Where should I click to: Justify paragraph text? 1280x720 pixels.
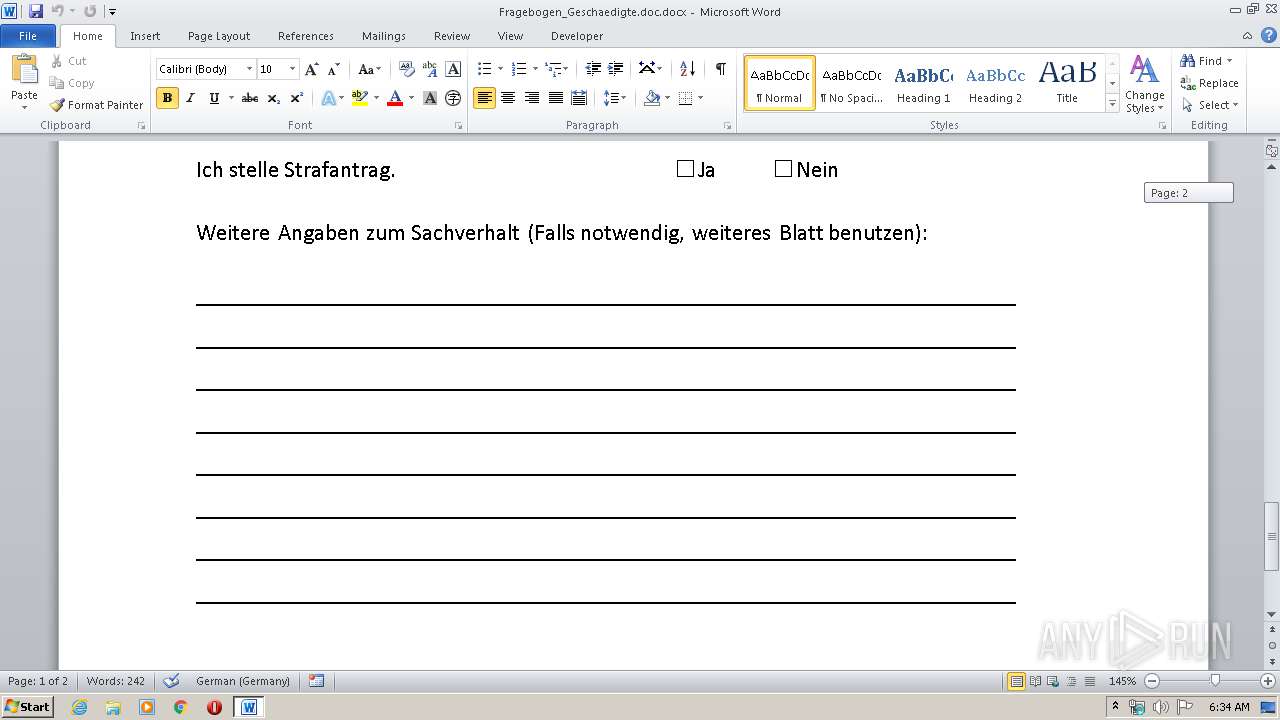(555, 98)
